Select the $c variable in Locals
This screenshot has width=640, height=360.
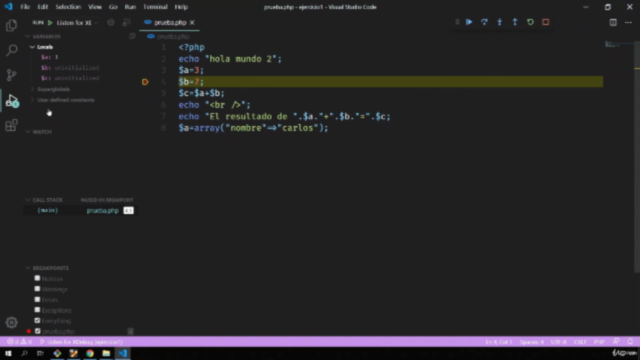[x=70, y=78]
